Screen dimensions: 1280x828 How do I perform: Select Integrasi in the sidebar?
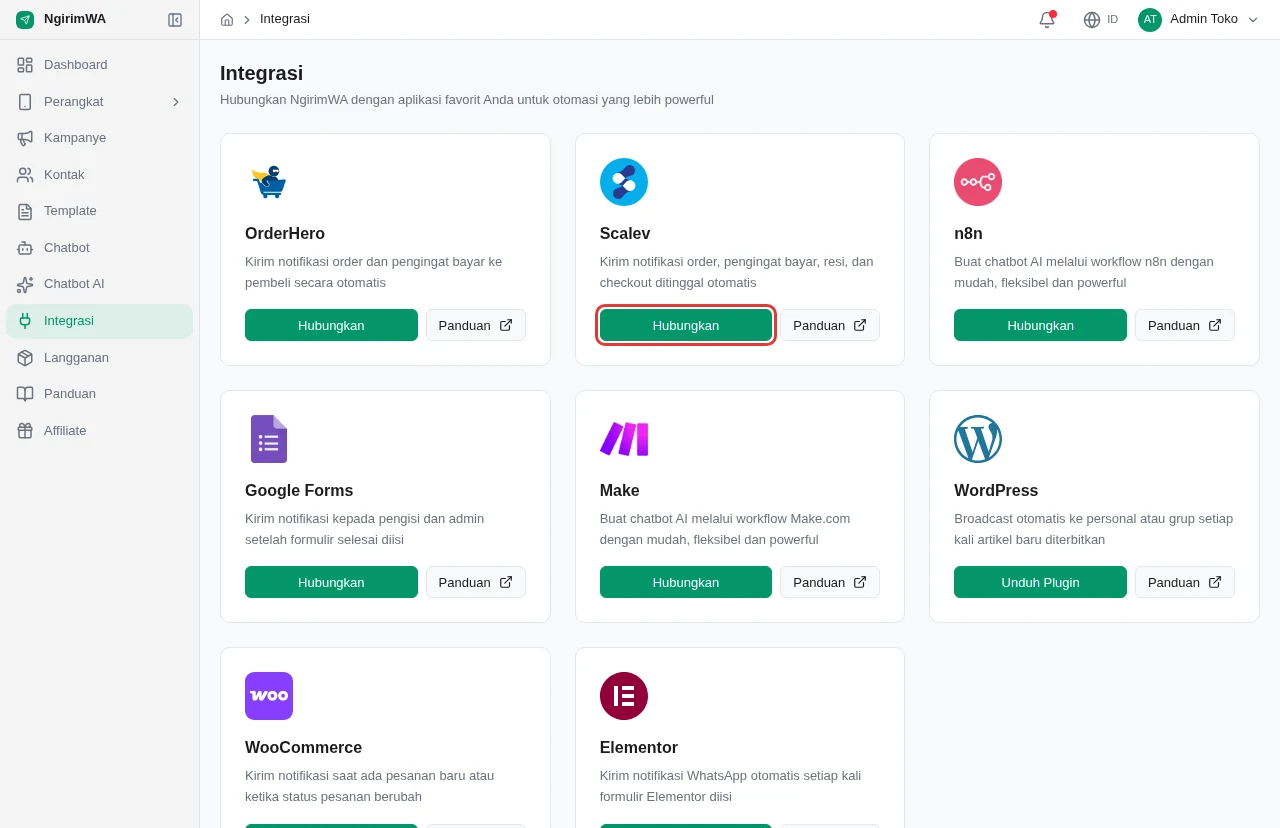[100, 321]
